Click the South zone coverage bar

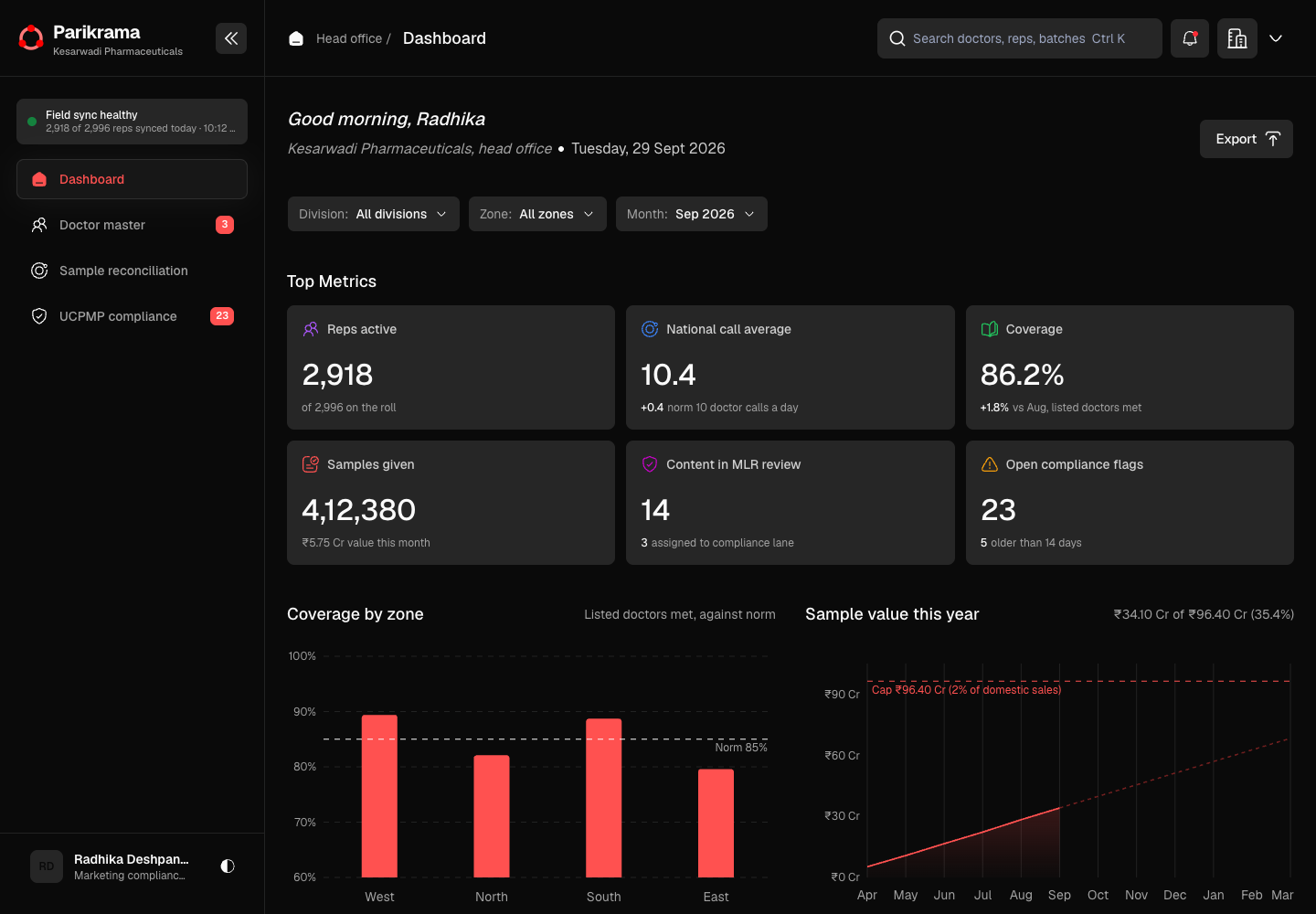(x=604, y=798)
